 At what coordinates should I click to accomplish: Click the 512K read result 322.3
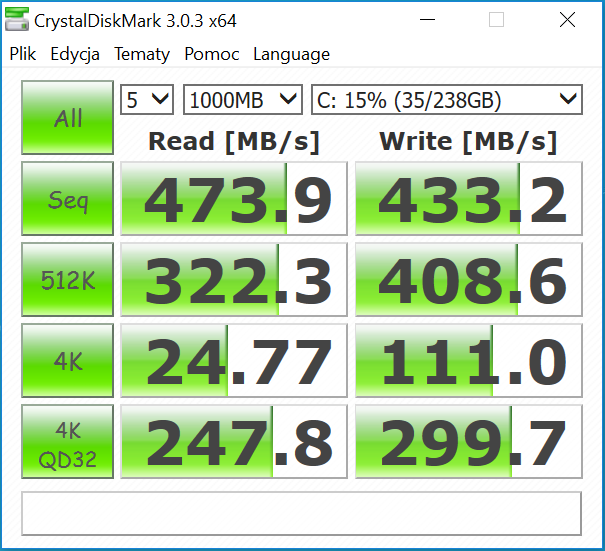pos(234,279)
